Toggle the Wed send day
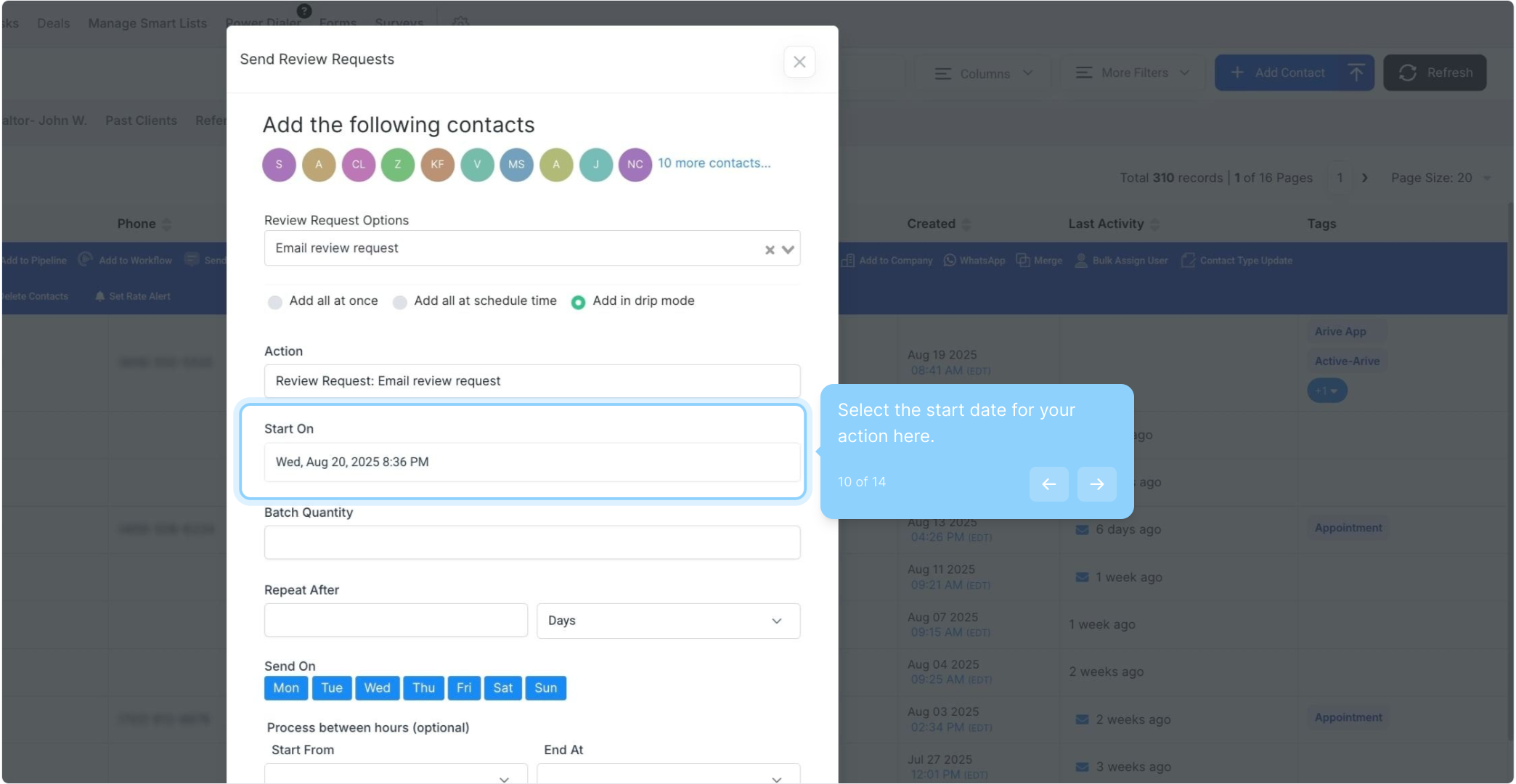1516x784 pixels. pos(377,687)
